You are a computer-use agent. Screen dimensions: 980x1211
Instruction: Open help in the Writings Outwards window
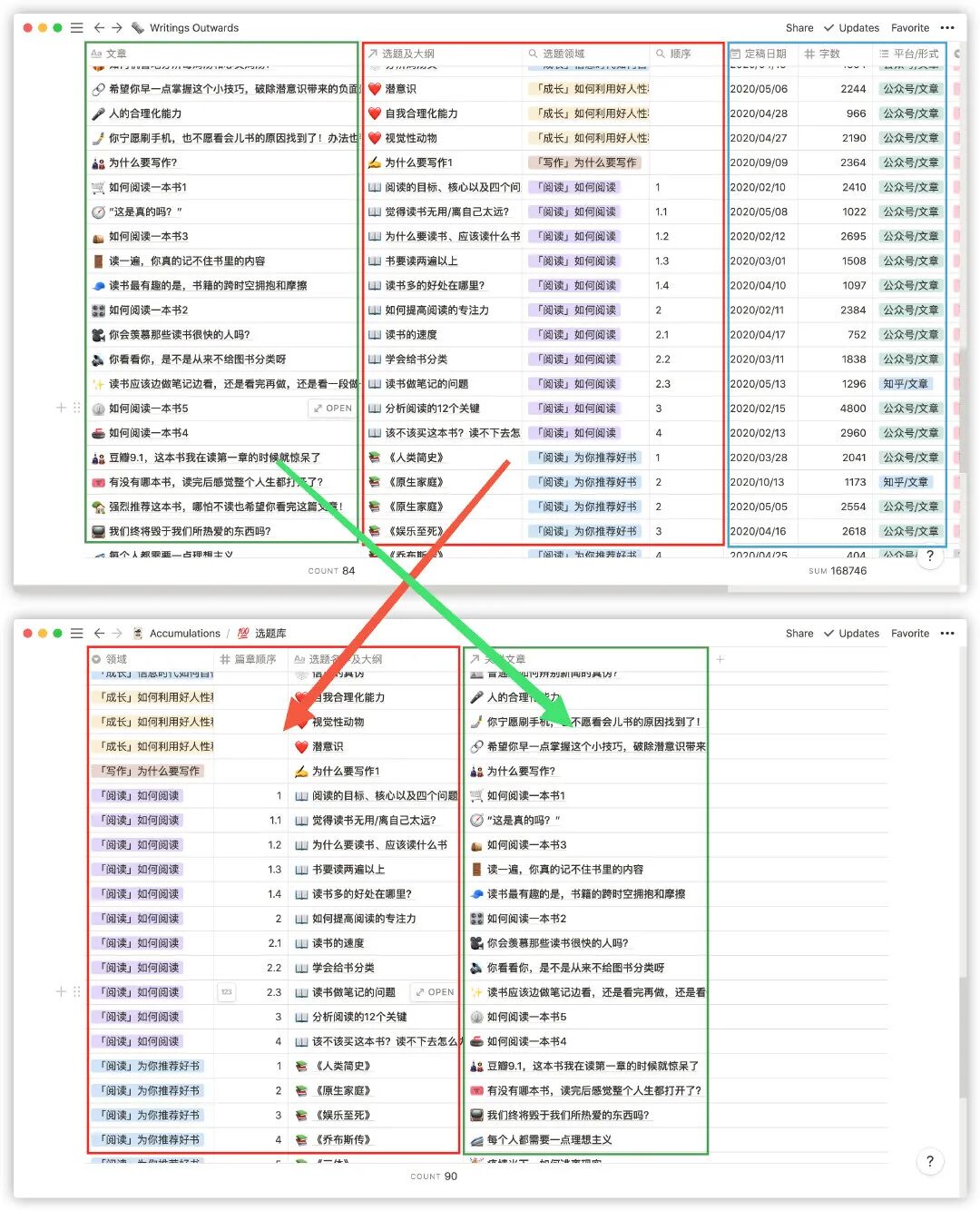(x=929, y=556)
